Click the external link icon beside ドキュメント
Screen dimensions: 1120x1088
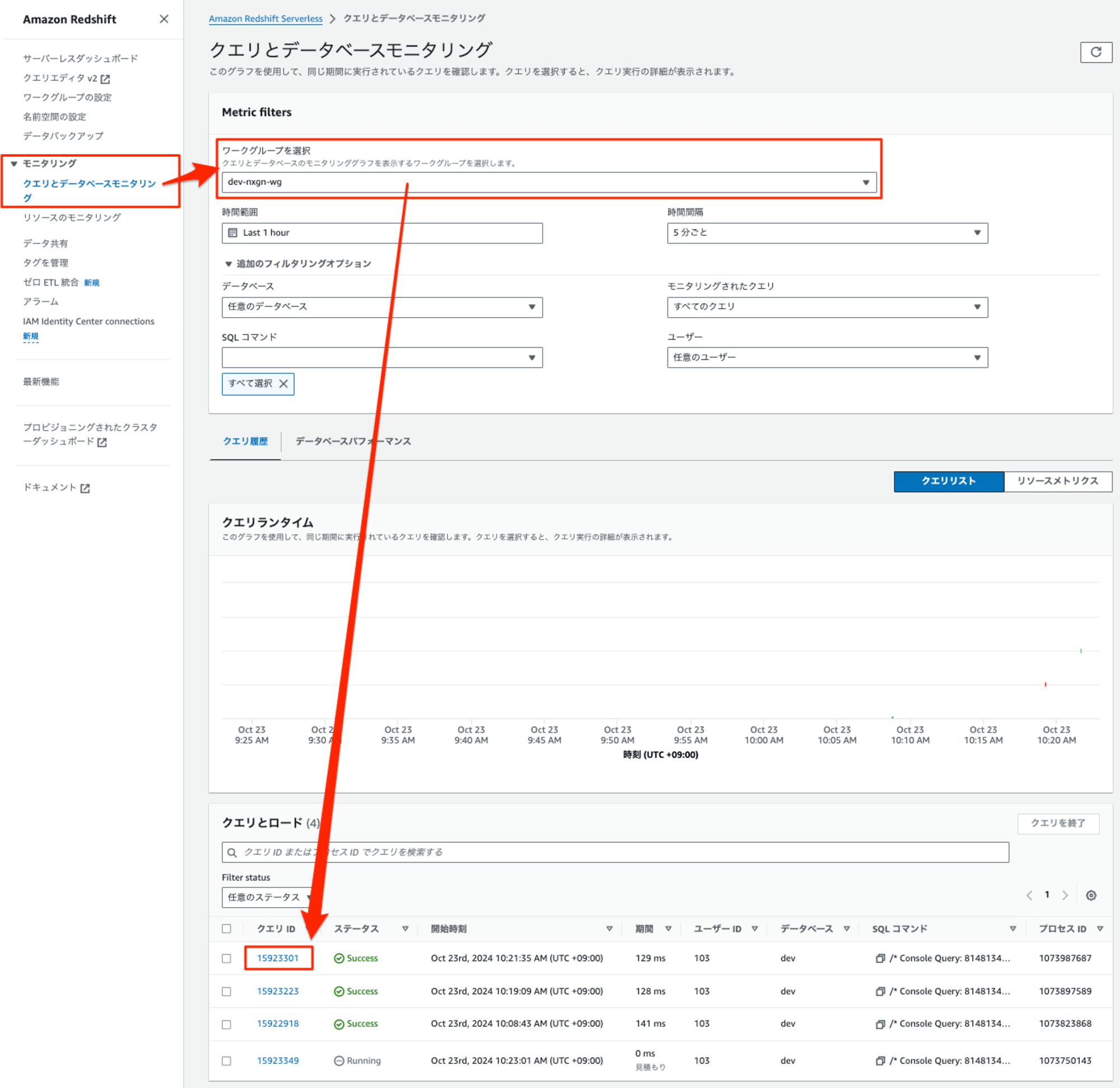tap(85, 487)
